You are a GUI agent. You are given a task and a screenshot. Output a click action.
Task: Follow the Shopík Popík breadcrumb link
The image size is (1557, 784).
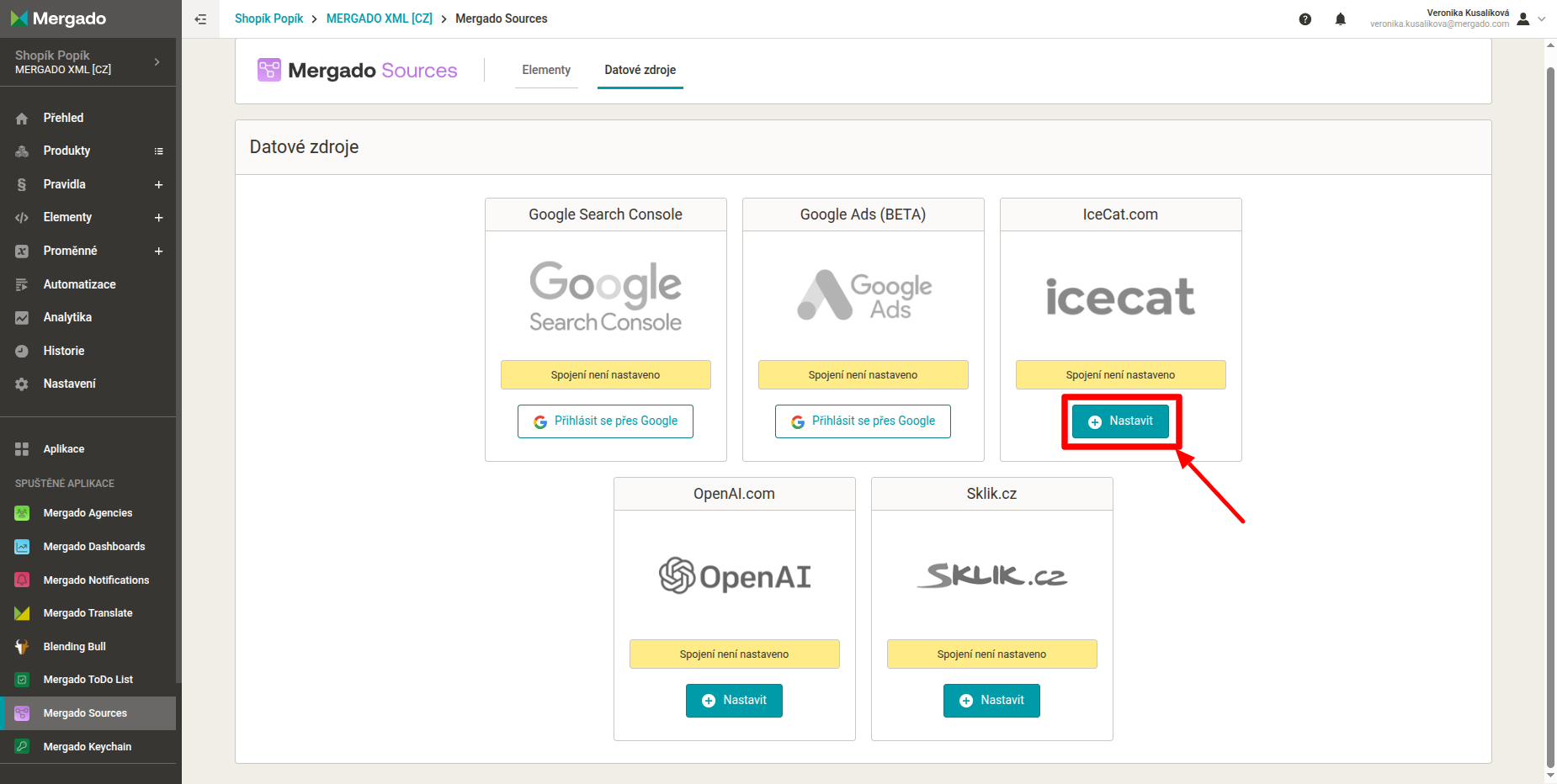click(268, 19)
